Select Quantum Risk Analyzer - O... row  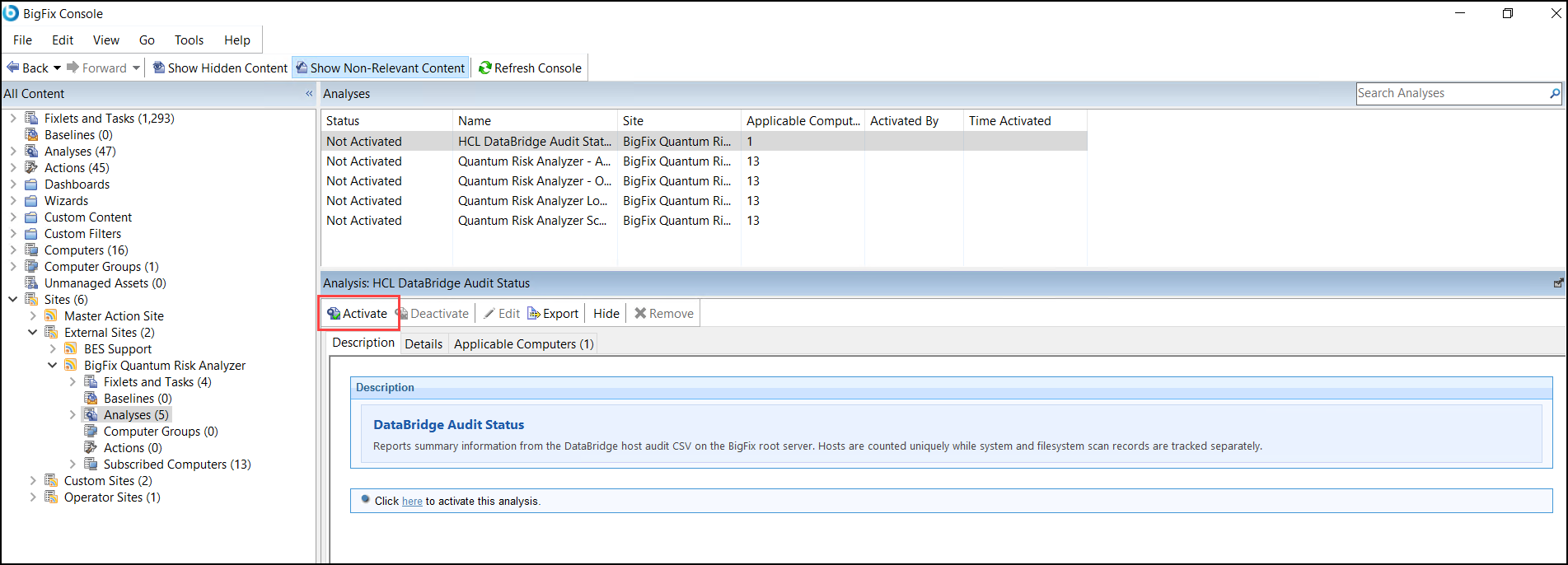pos(704,180)
